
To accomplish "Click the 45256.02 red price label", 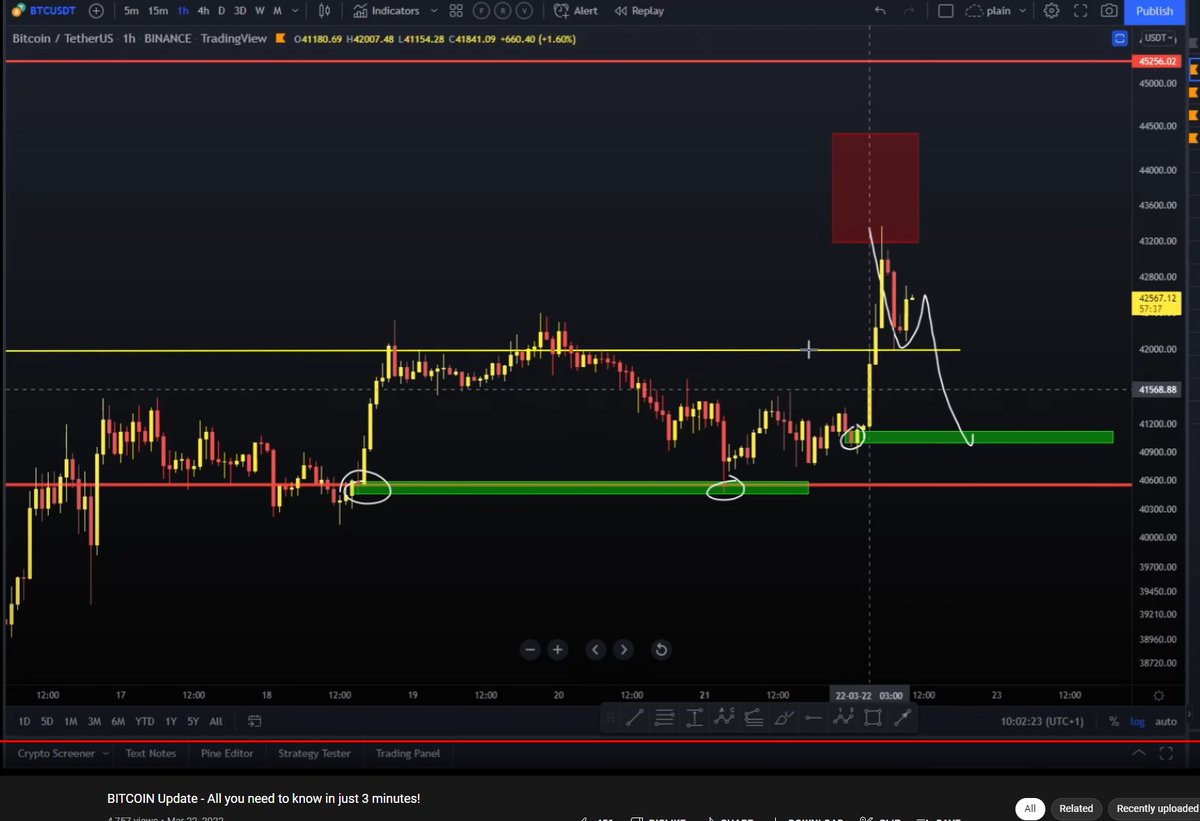I will (1156, 61).
